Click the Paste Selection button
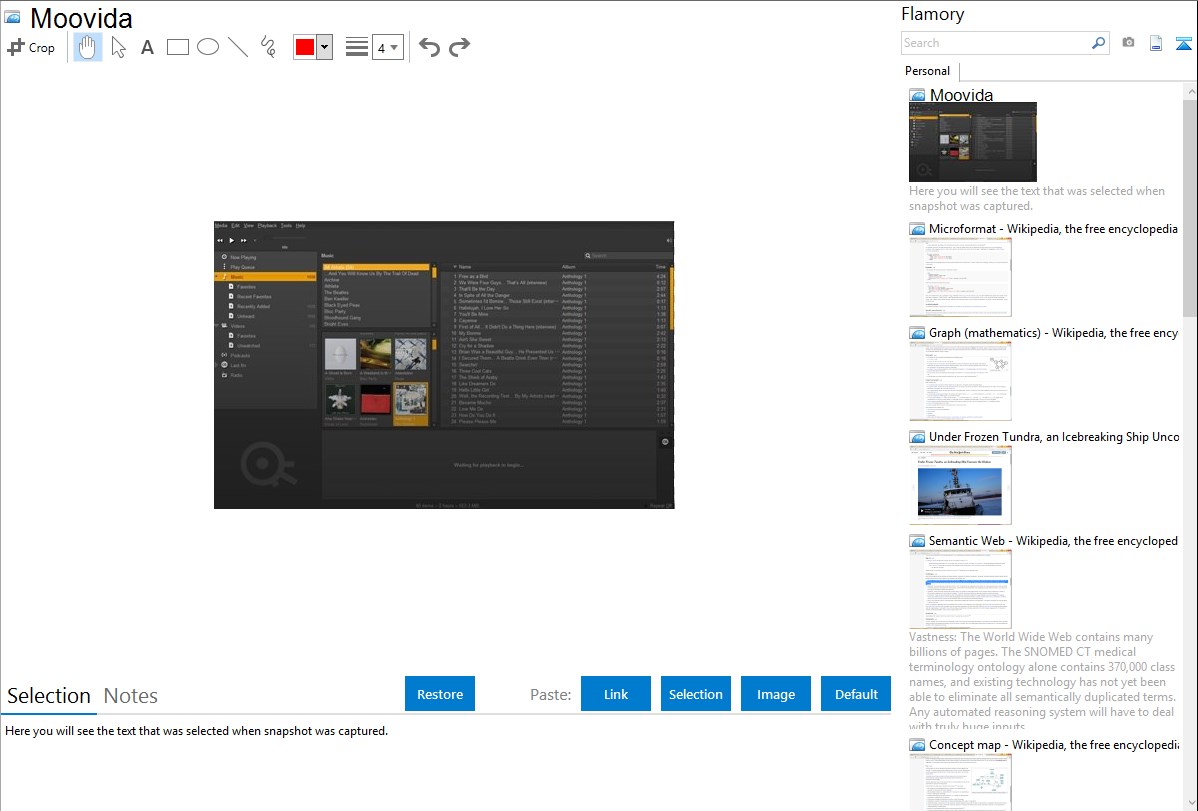 tap(695, 694)
